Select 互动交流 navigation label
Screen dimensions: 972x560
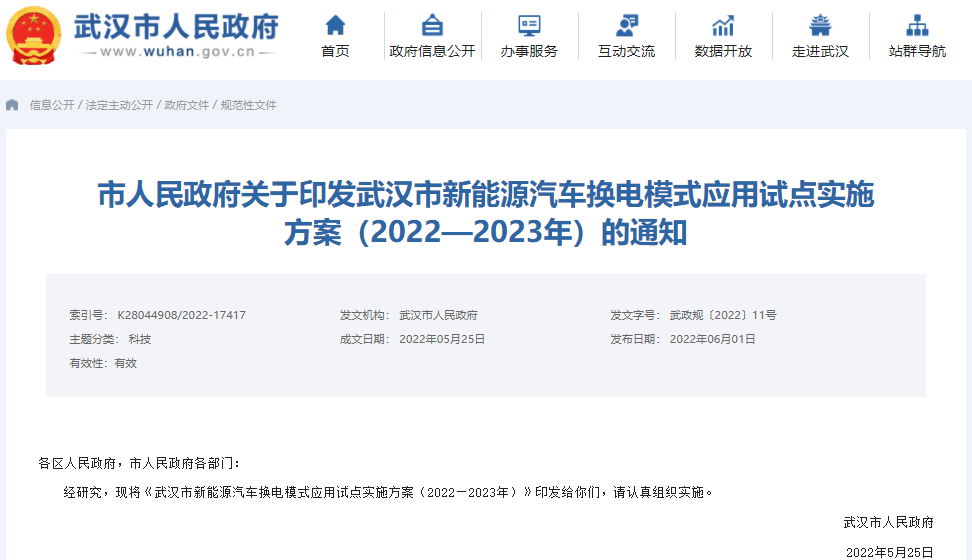tap(626, 51)
